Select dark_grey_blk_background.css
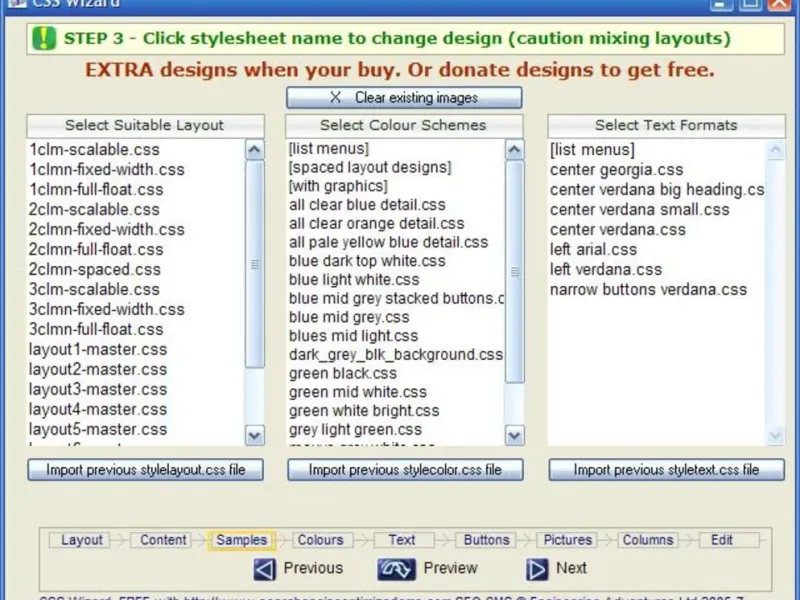 tap(395, 354)
